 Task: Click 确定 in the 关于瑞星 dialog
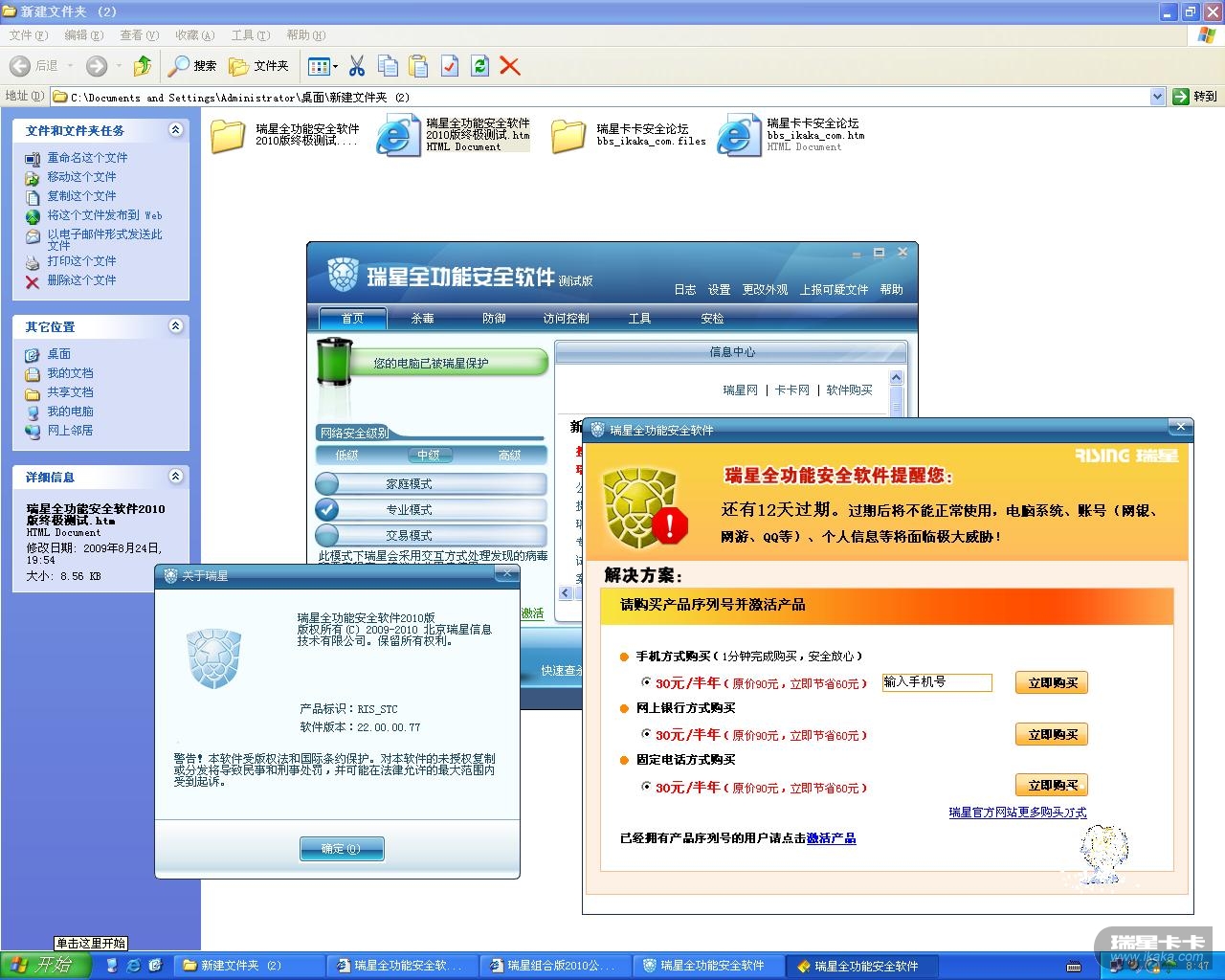point(342,849)
